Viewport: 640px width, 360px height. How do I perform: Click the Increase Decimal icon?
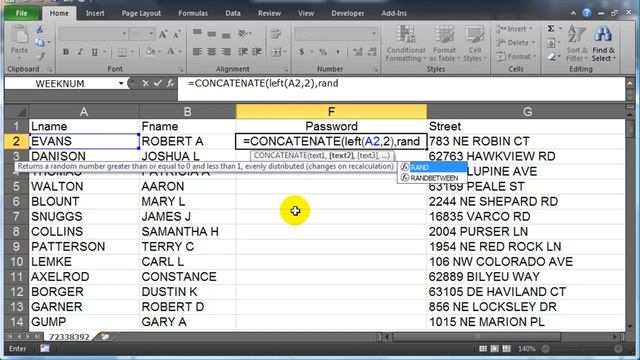pyautogui.click(x=358, y=52)
